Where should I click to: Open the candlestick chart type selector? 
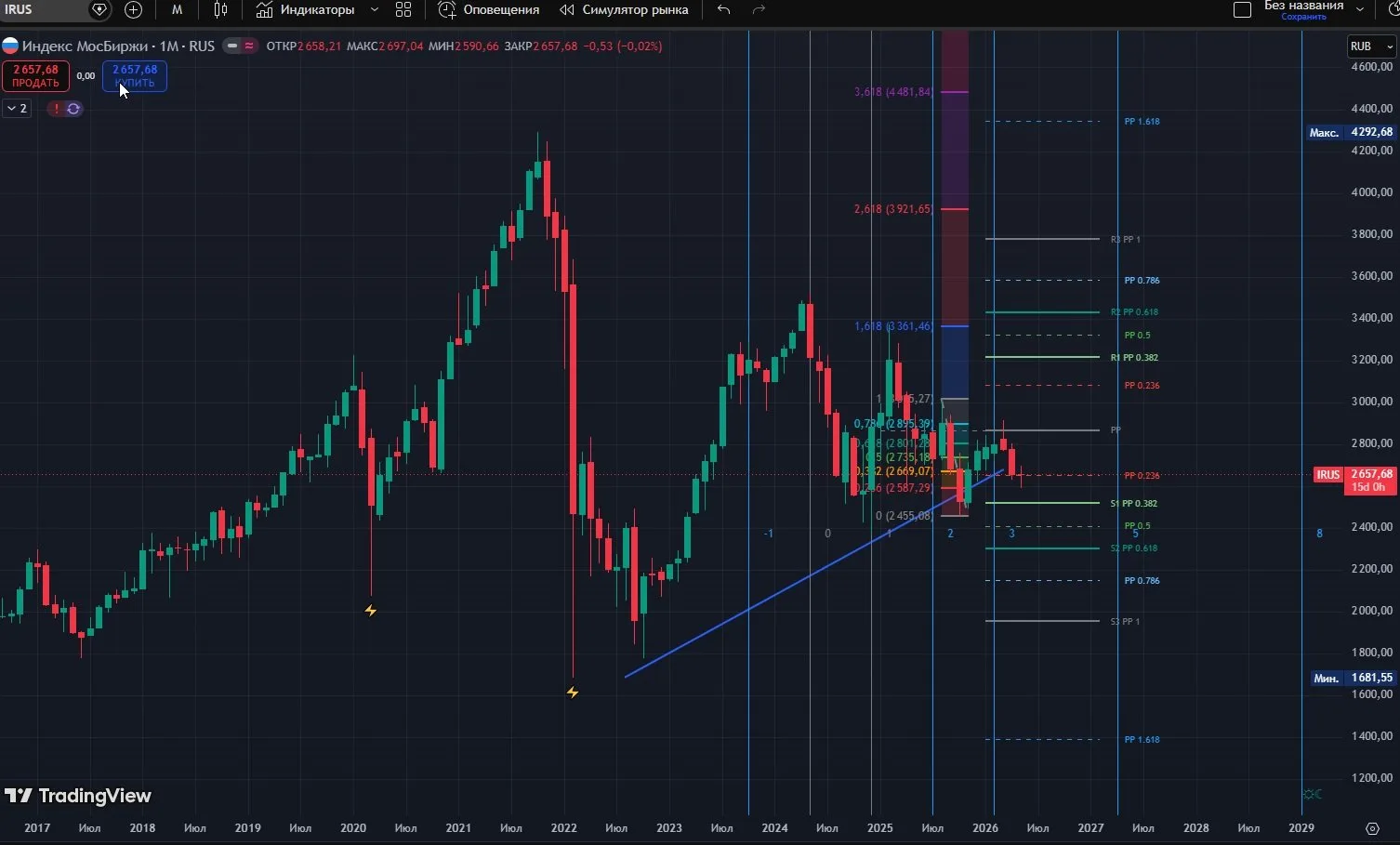point(220,9)
